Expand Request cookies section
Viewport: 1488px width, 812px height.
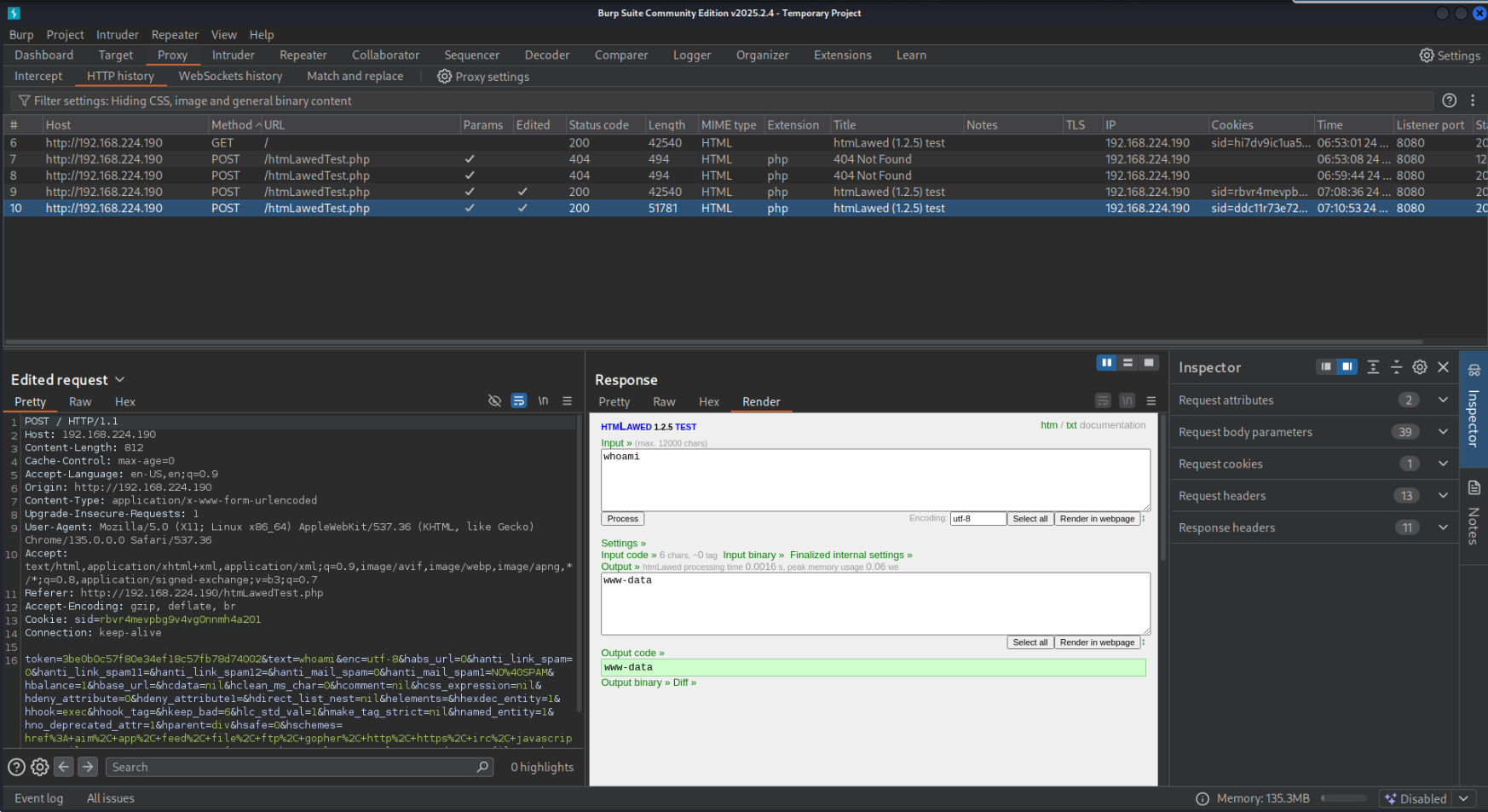[x=1443, y=464]
